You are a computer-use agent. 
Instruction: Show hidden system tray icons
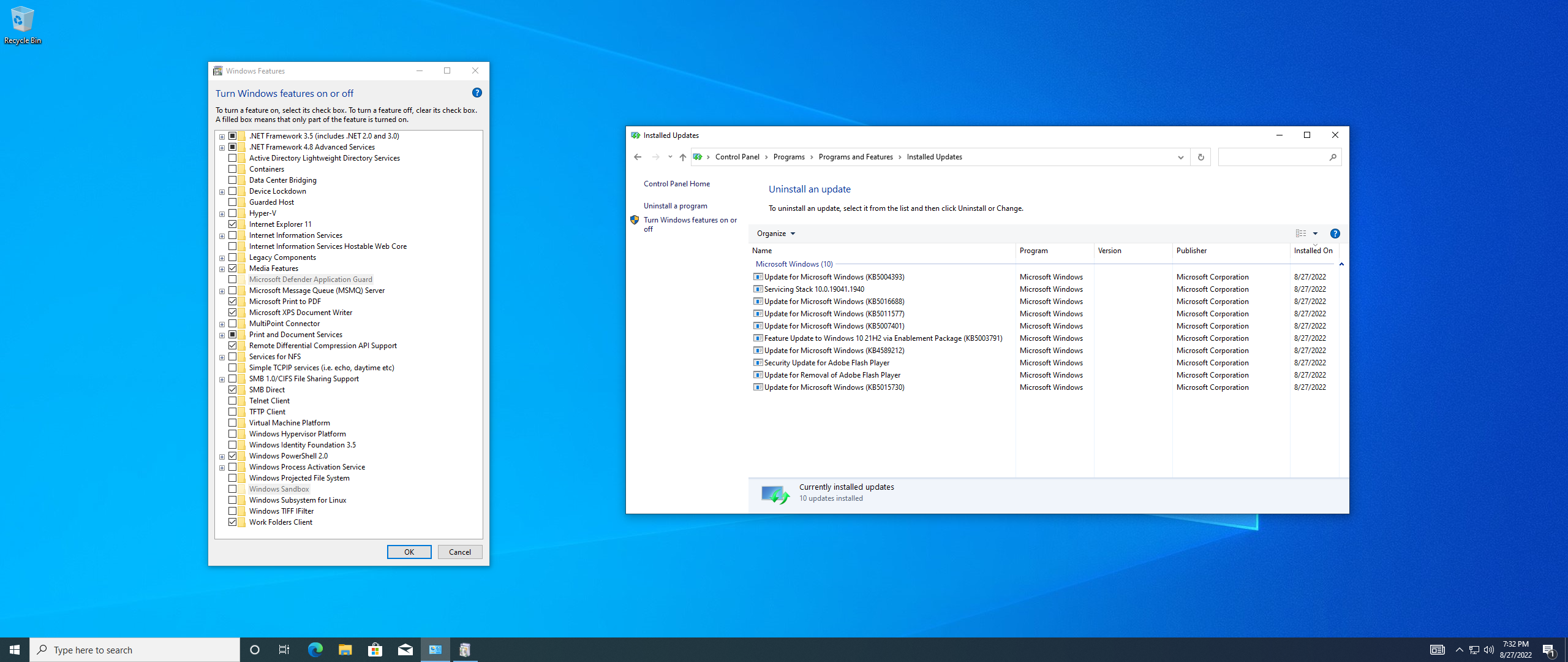coord(1459,650)
